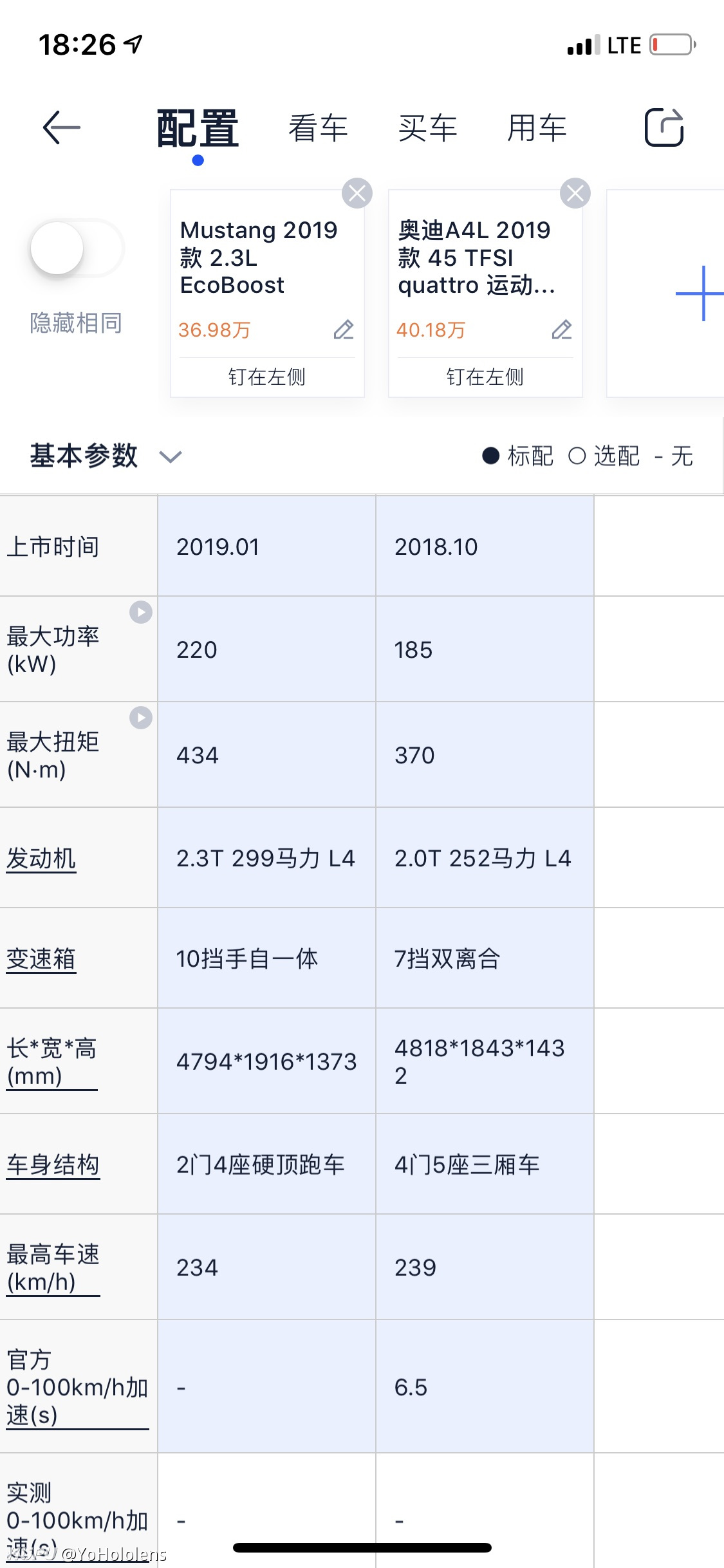Select the 配置 tab
Viewport: 724px width, 1568px height.
198,129
